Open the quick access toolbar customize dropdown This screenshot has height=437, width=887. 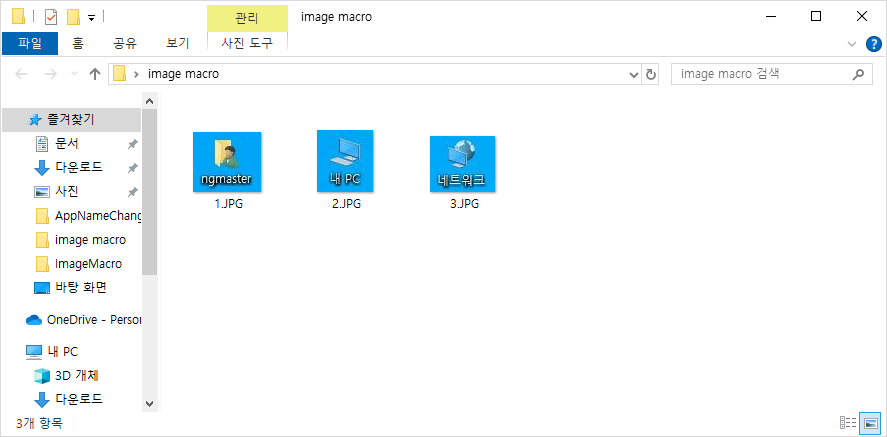pyautogui.click(x=91, y=18)
